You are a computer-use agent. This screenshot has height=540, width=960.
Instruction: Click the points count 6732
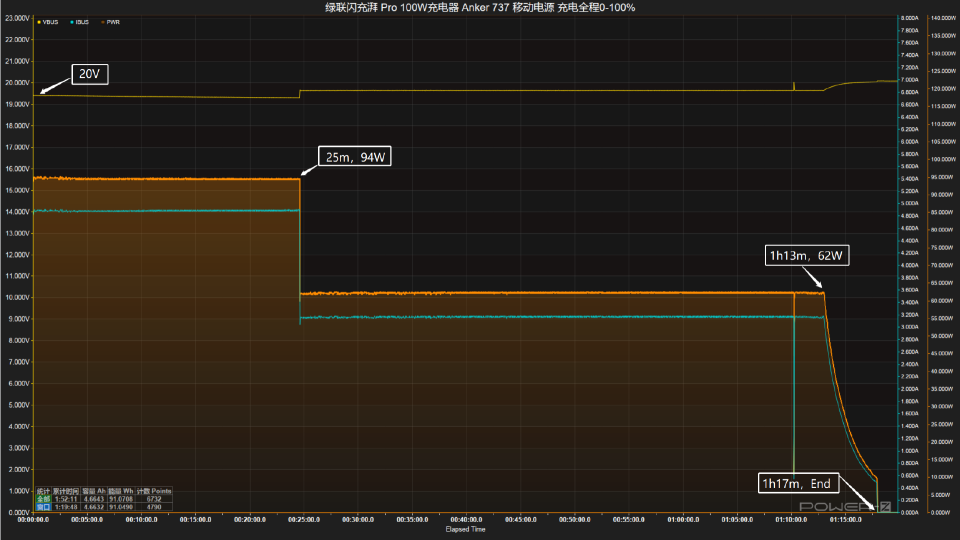point(154,499)
